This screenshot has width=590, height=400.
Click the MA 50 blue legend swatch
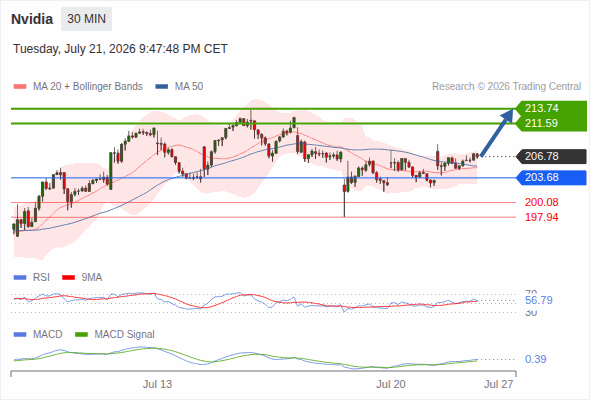162,87
